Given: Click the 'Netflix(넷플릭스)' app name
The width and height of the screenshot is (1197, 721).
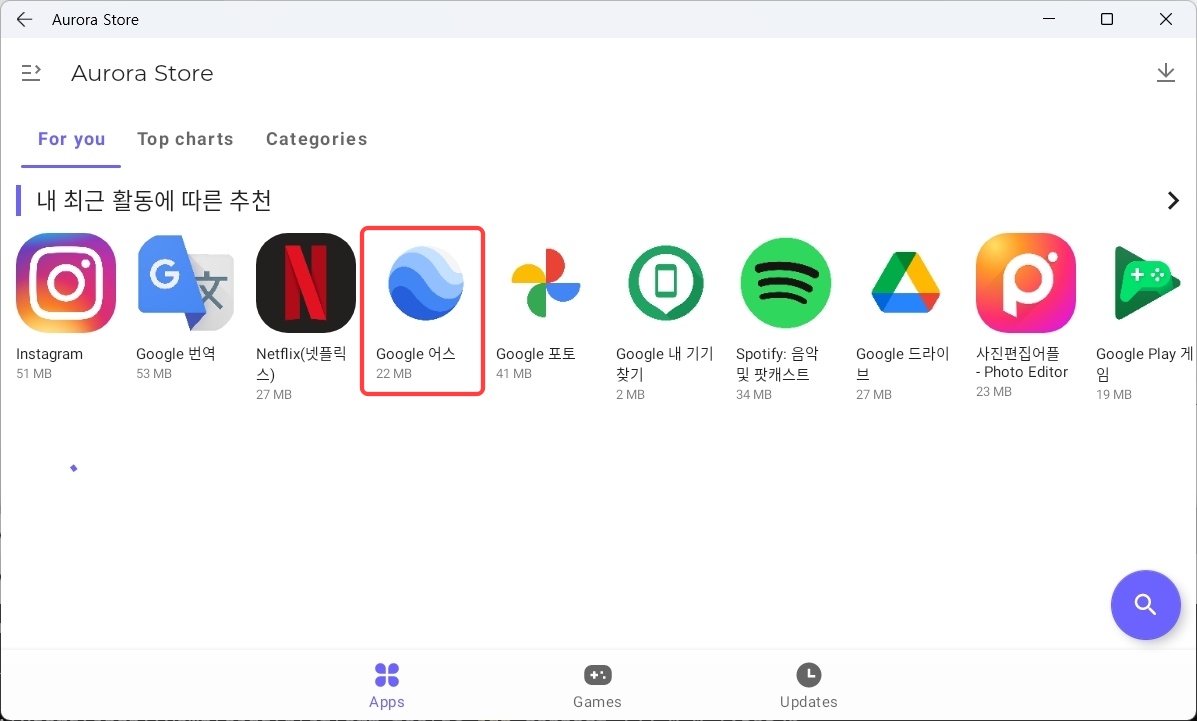Looking at the screenshot, I should [x=301, y=364].
